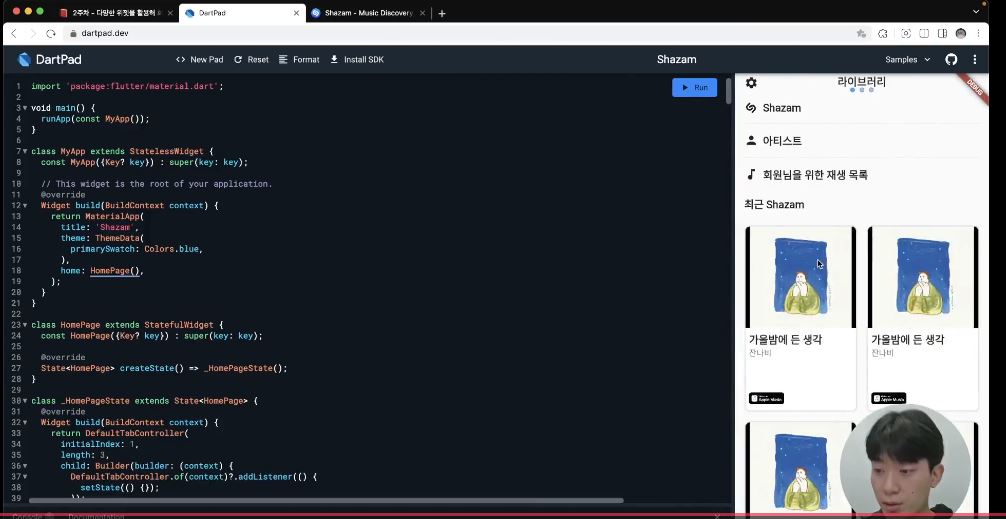The height and width of the screenshot is (519, 1006).
Task: Collapse the main() function at line 3
Action: [25, 108]
